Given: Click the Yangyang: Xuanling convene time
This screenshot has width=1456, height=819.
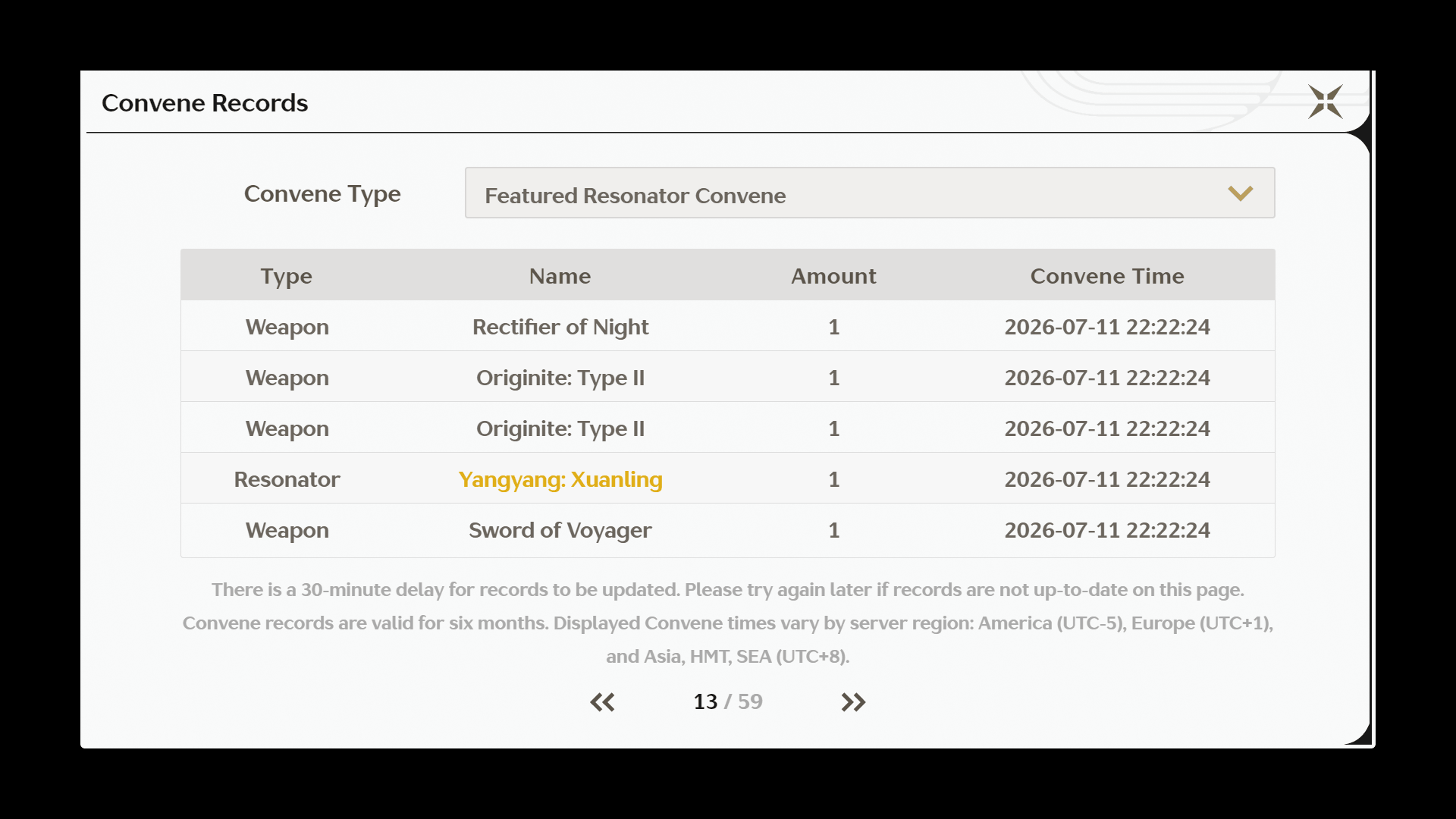Looking at the screenshot, I should point(1107,479).
